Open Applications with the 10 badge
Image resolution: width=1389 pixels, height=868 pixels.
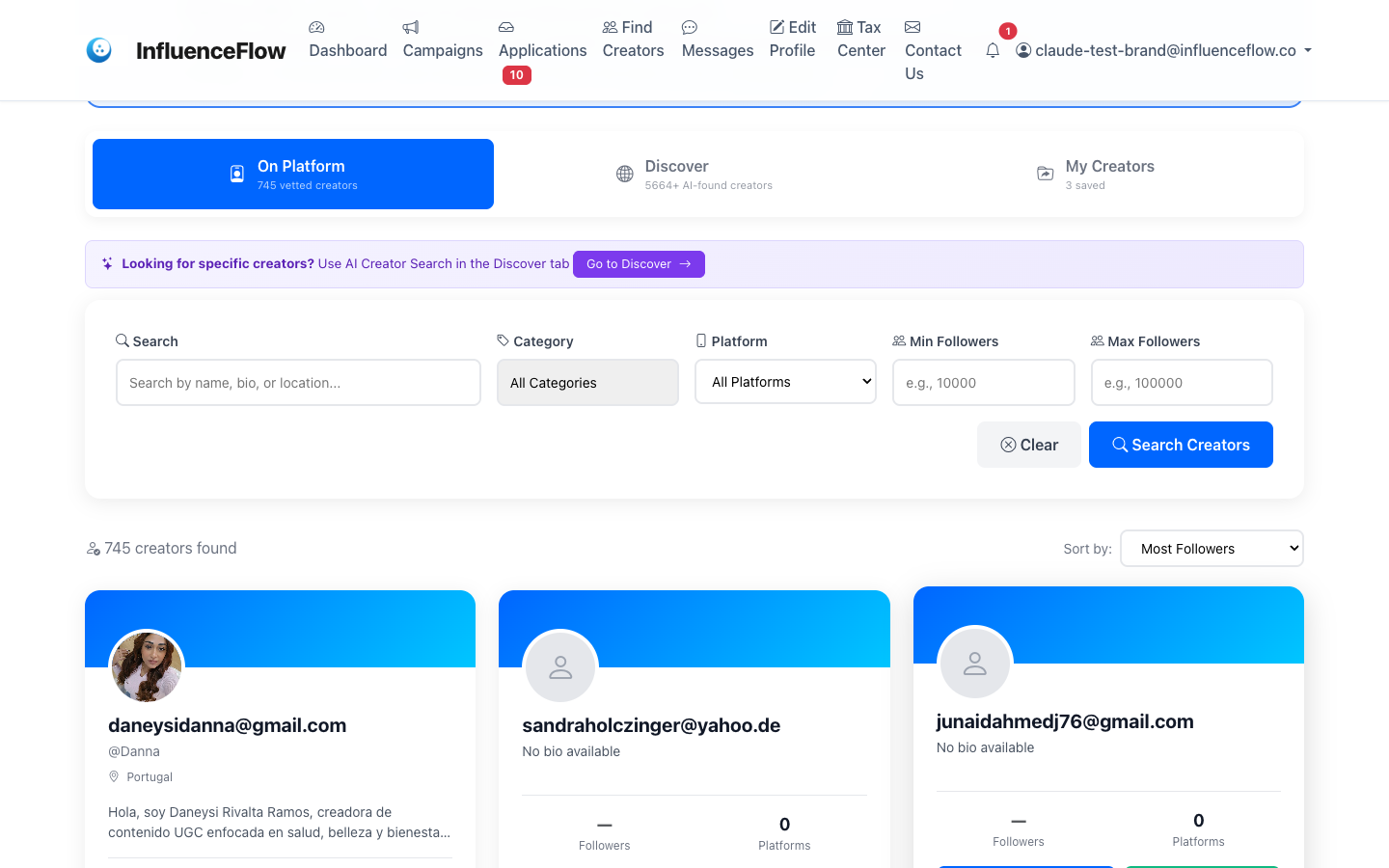pyautogui.click(x=542, y=51)
